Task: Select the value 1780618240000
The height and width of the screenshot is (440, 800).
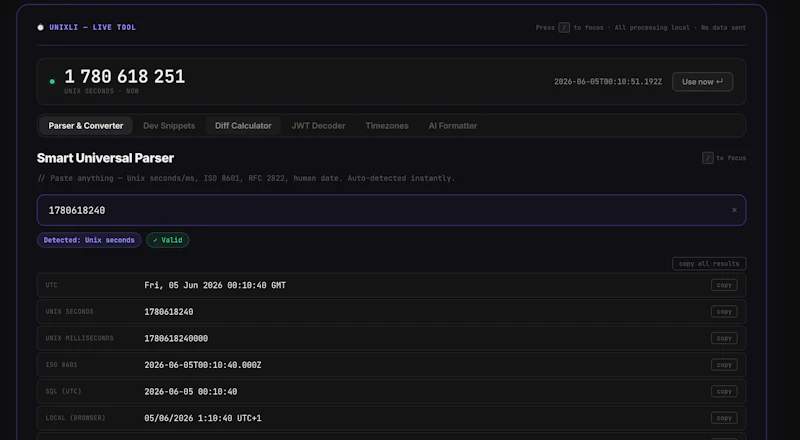Action: (x=176, y=338)
